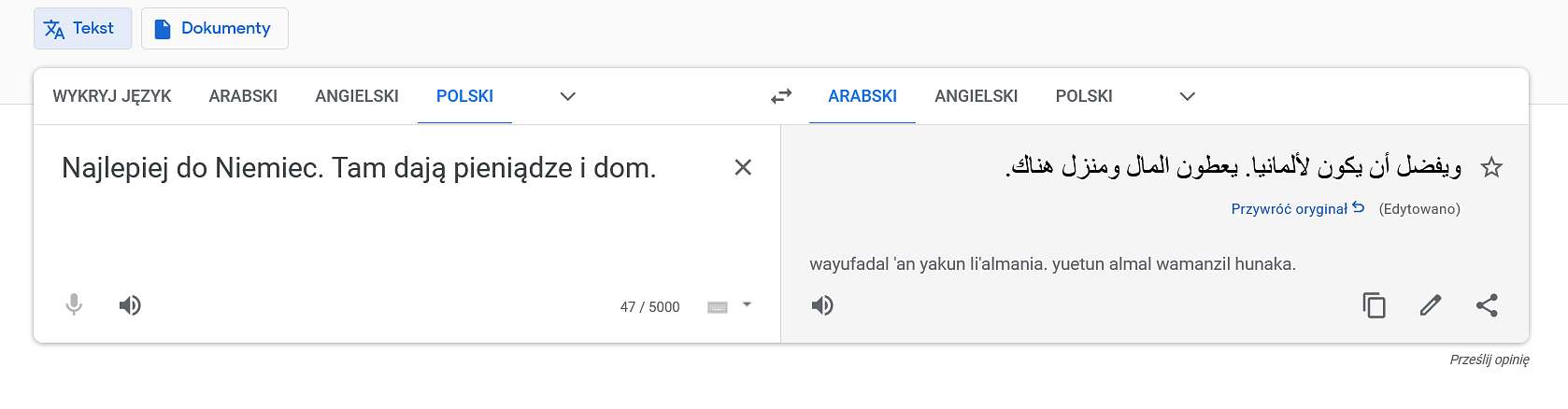Share the translation
Viewport: 1568px width, 409px height.
1487,305
